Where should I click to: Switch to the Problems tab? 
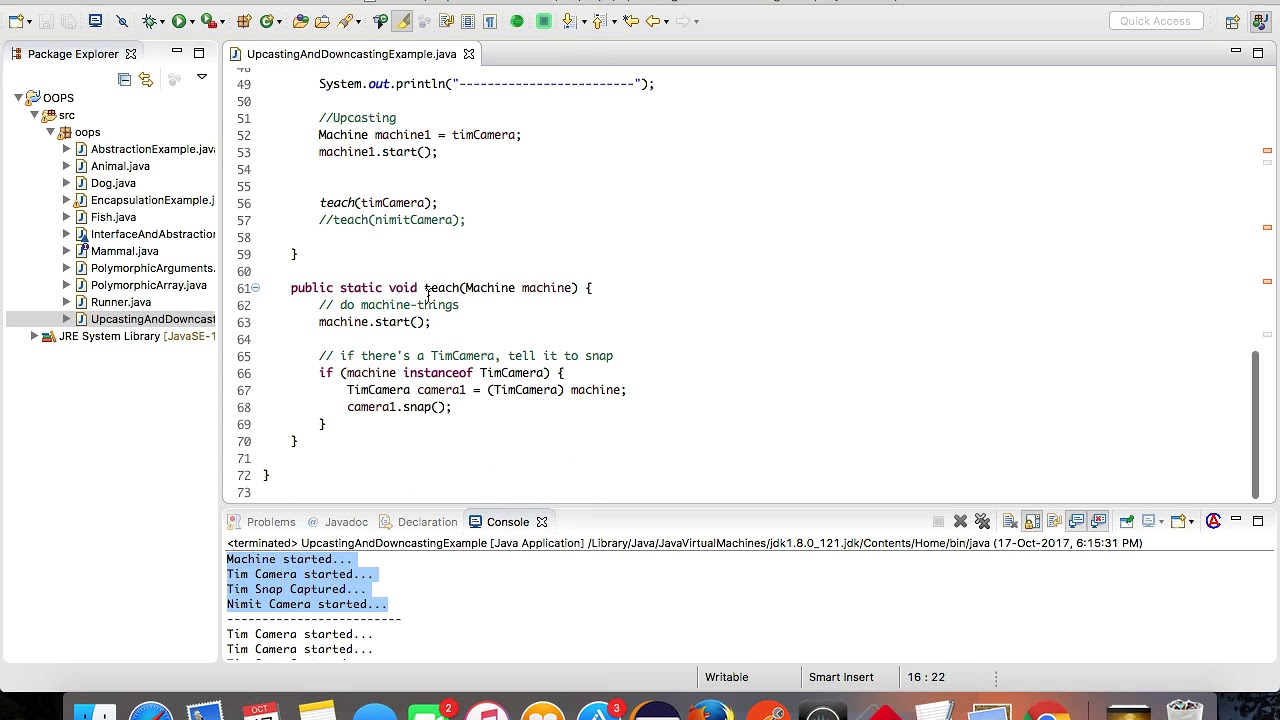click(262, 522)
